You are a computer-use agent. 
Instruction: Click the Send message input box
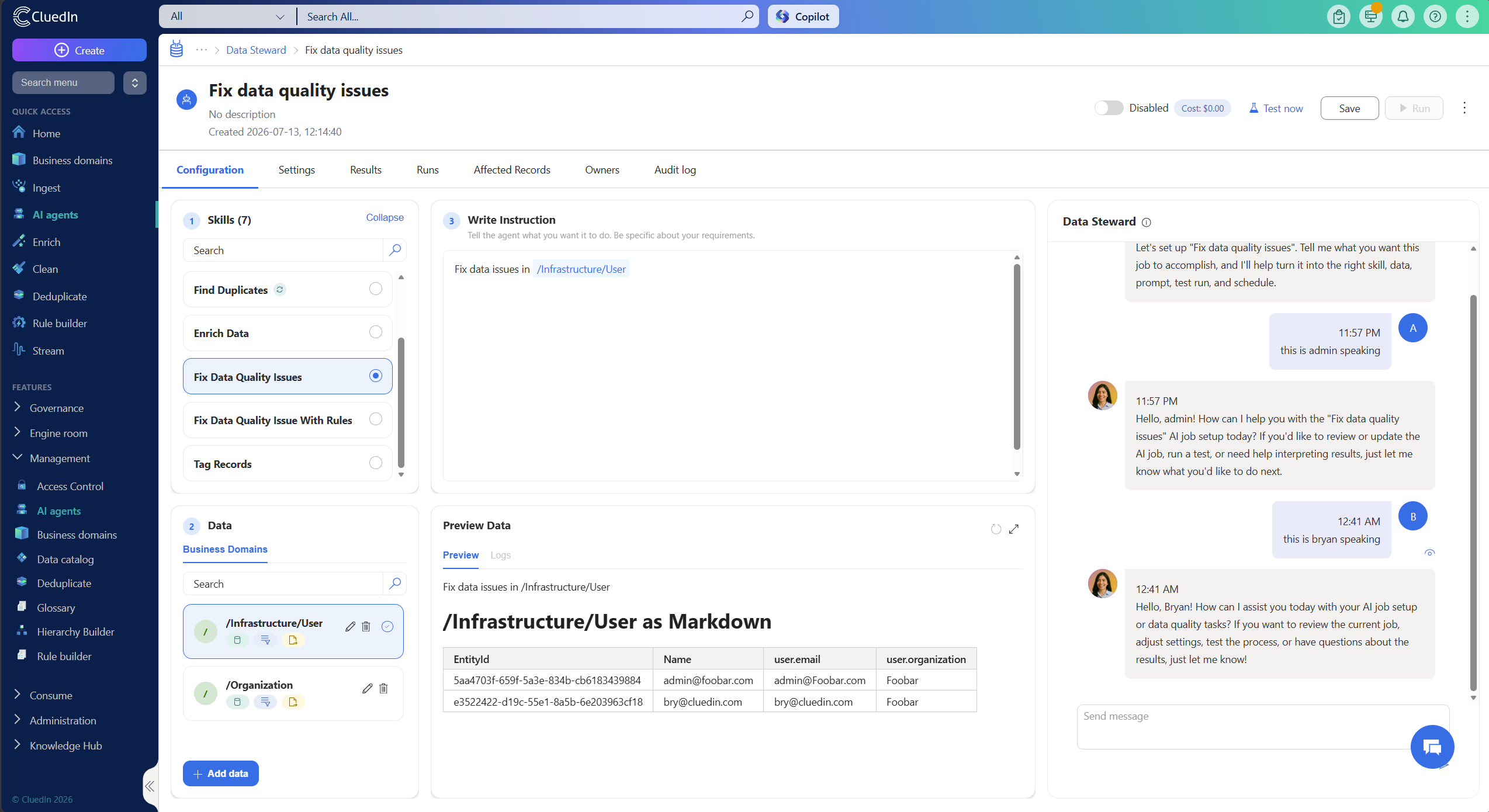click(x=1262, y=726)
